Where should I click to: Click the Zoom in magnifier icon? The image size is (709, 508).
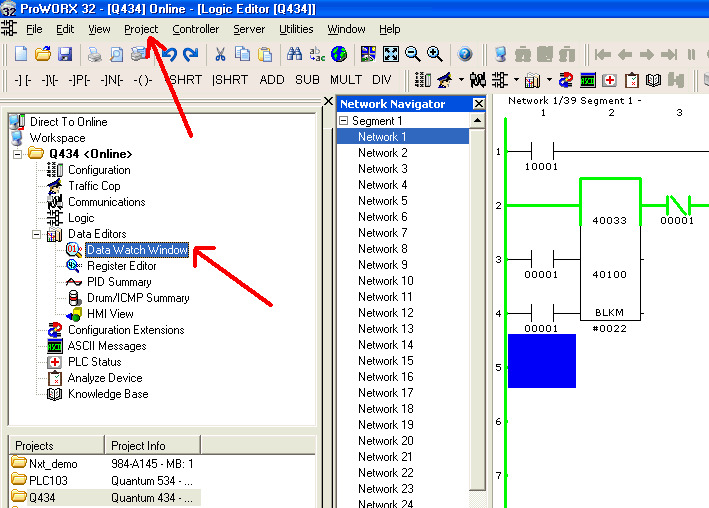435,54
